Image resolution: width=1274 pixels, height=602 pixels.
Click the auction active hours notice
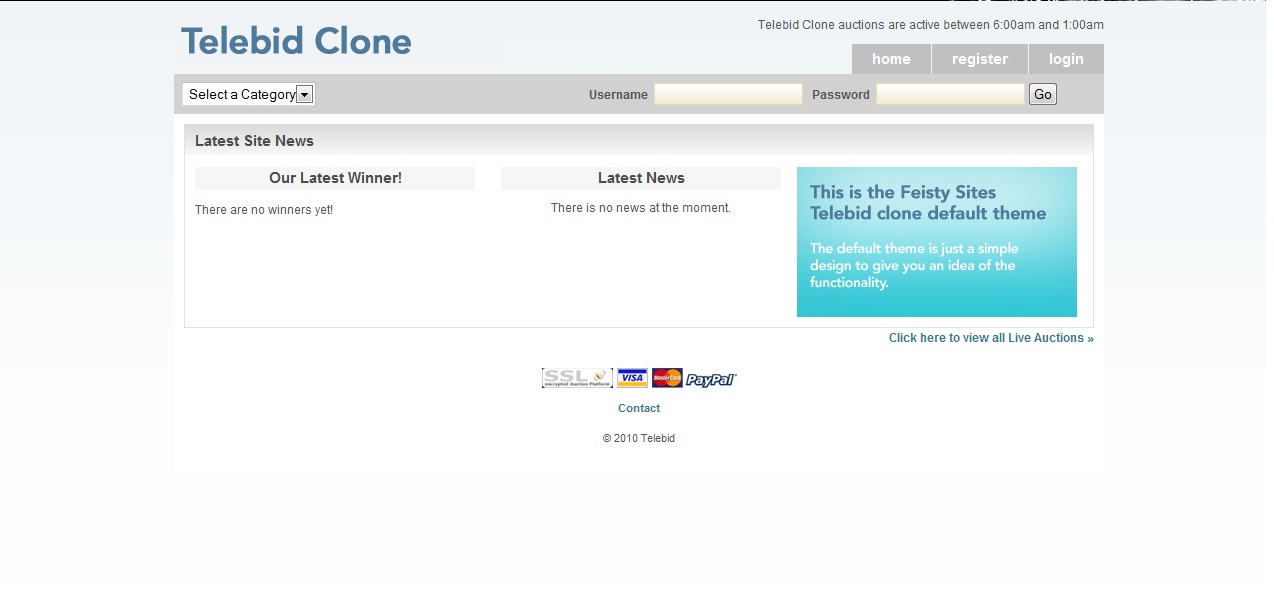tap(930, 25)
